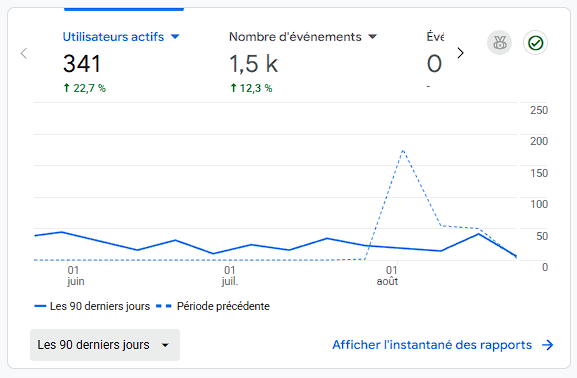Expand the Utilisateurs actifs metric dropdown arrow

175,36
